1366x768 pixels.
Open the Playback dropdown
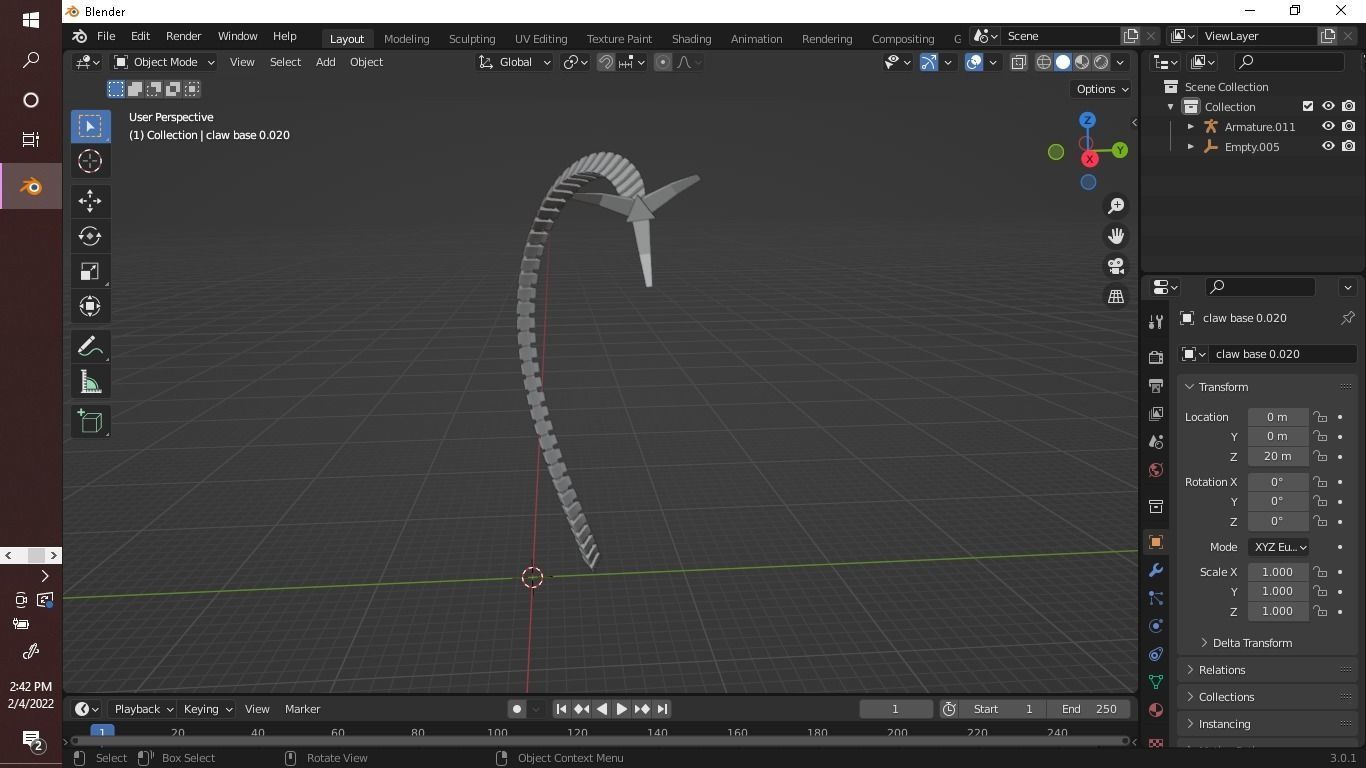coord(142,709)
